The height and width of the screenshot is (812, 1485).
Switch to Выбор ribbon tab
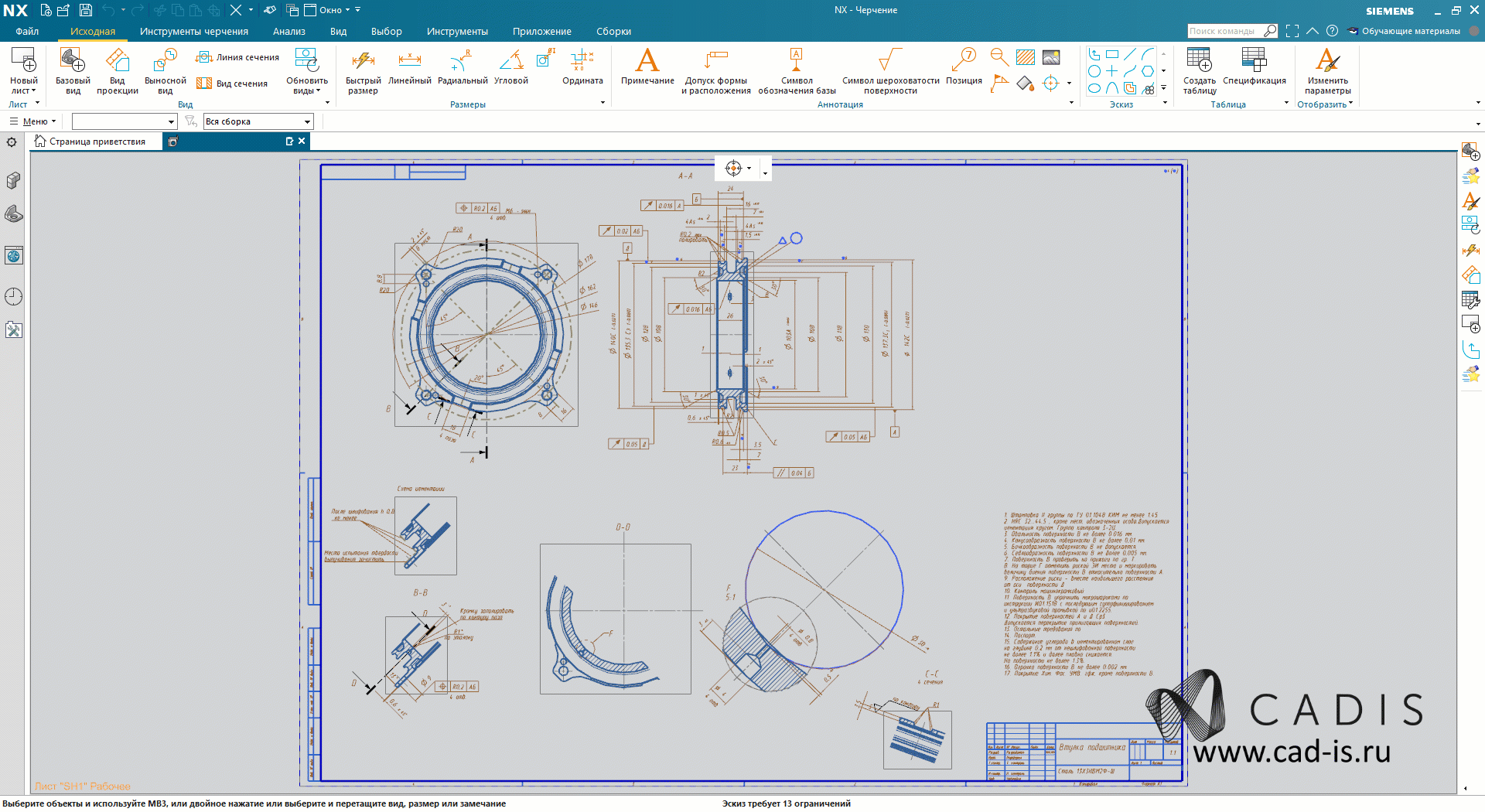coord(387,32)
